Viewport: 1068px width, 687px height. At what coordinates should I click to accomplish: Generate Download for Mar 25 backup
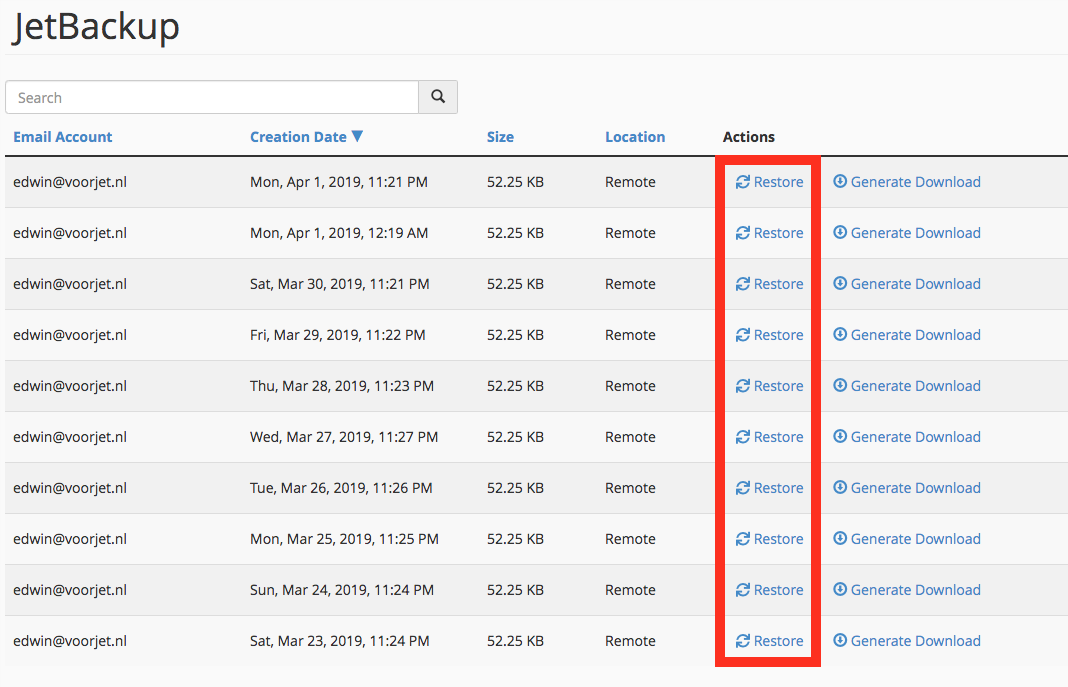[x=907, y=539]
